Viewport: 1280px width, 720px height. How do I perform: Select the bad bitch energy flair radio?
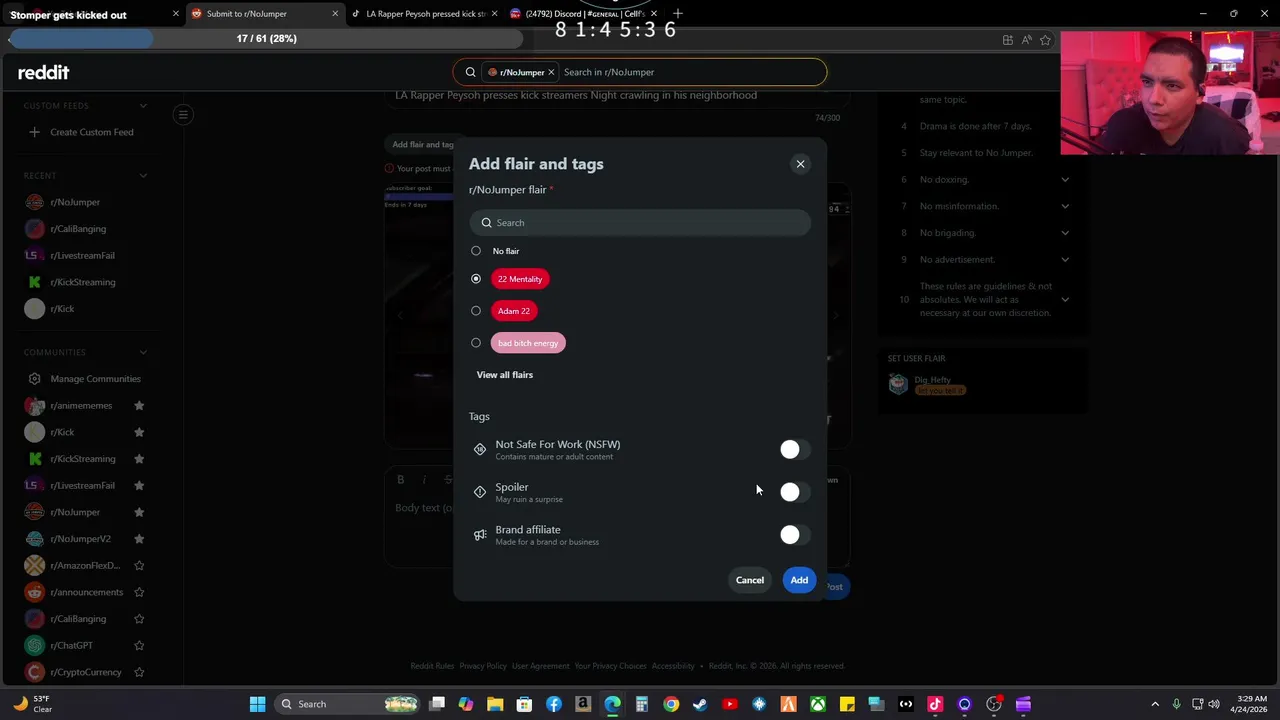(x=476, y=343)
